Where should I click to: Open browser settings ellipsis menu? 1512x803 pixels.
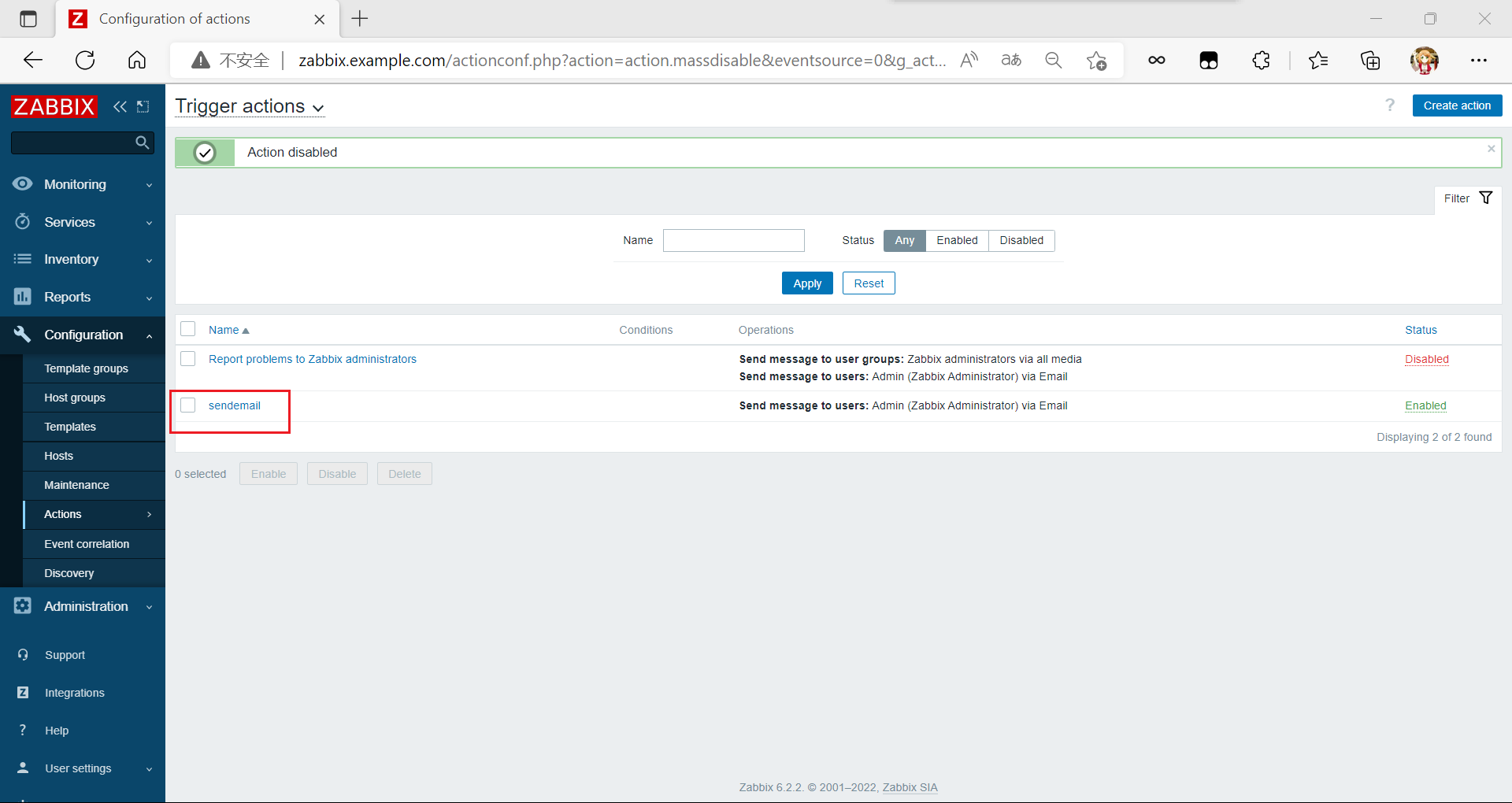pos(1479,60)
